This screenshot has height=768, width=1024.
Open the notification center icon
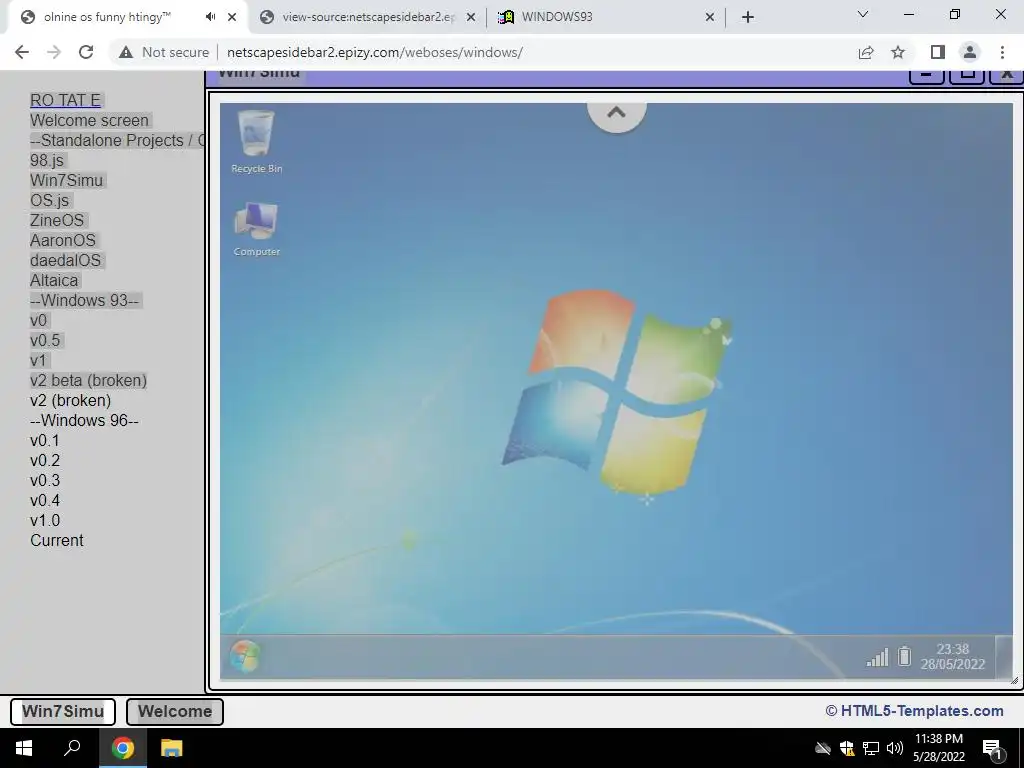[x=992, y=749]
